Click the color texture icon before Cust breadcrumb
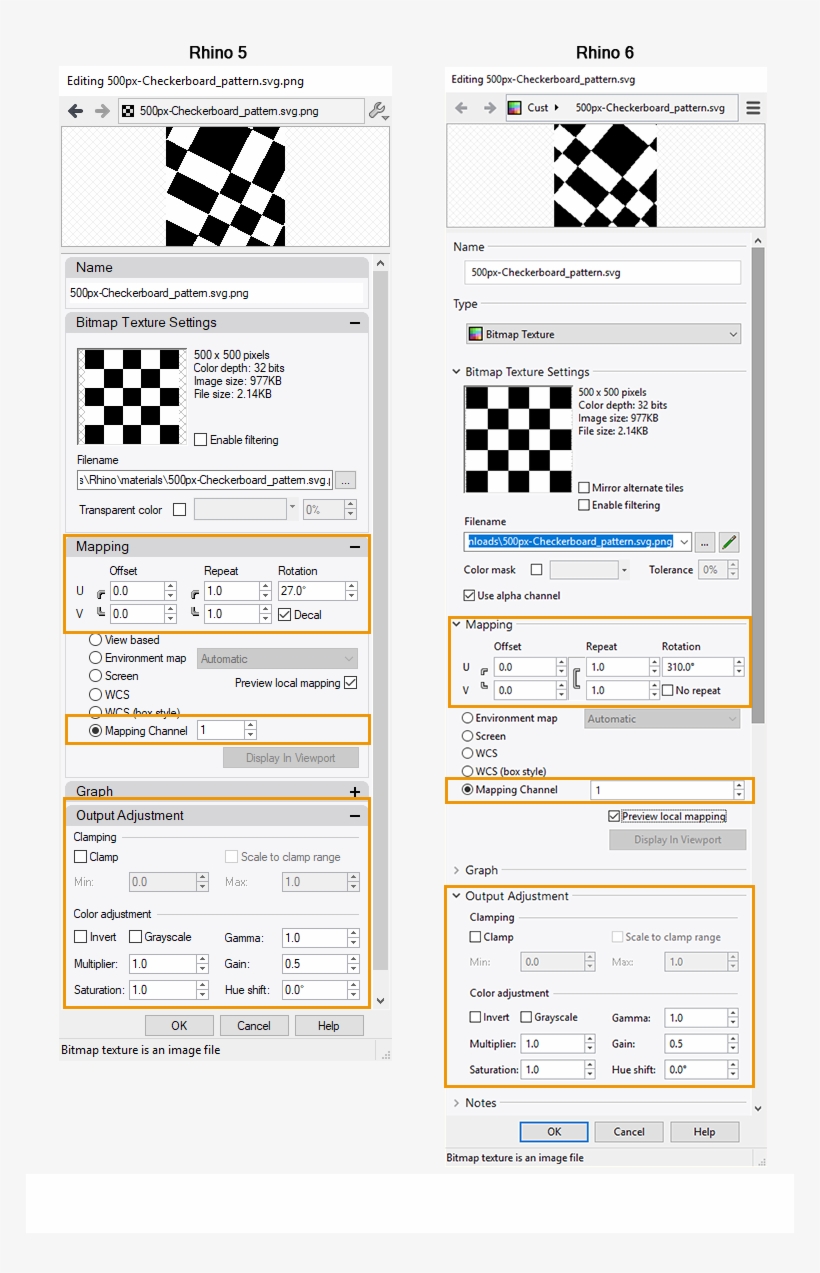Viewport: 820px width, 1273px height. (x=514, y=106)
